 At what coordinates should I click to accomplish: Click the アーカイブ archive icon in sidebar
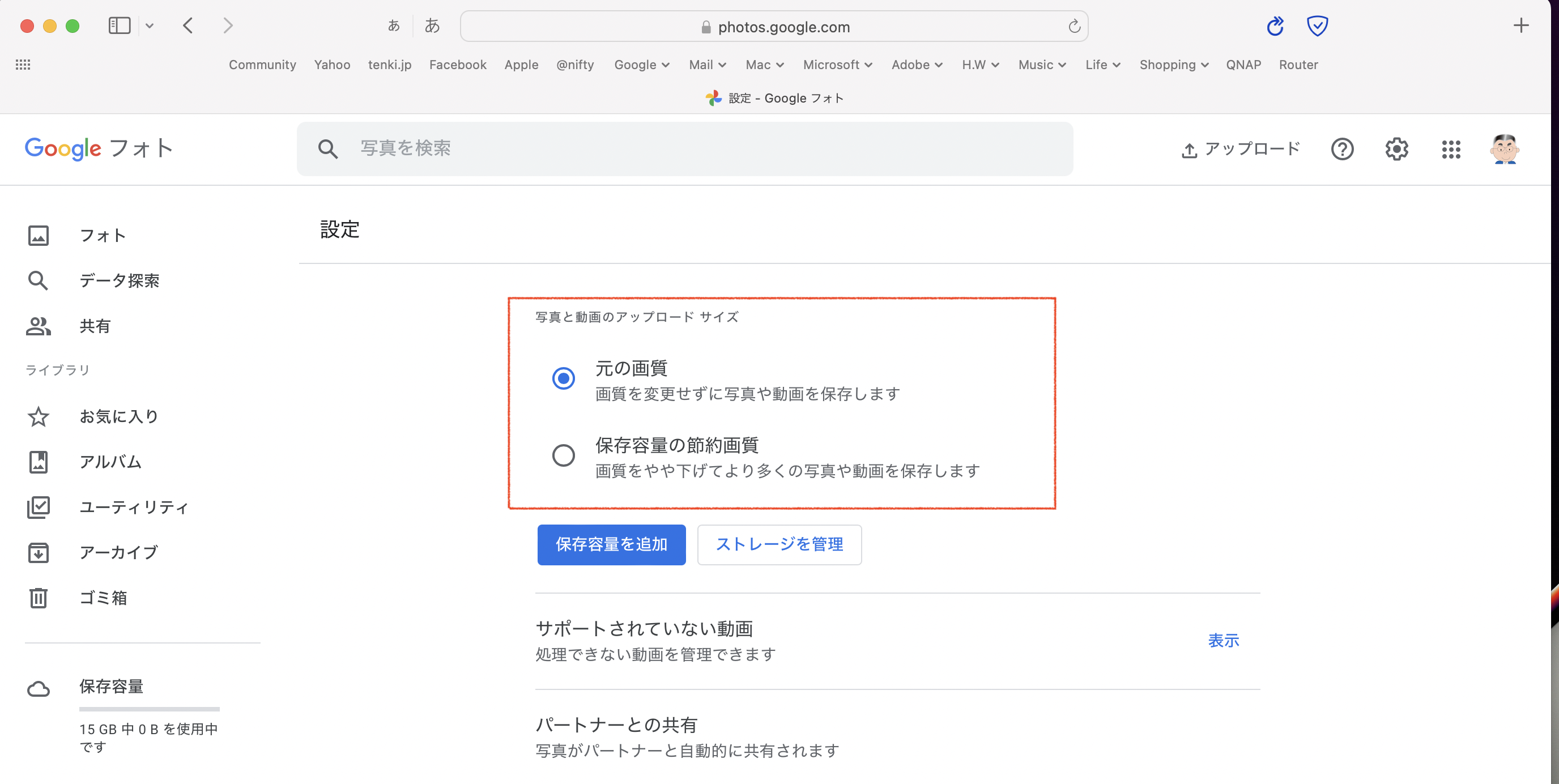pos(38,552)
